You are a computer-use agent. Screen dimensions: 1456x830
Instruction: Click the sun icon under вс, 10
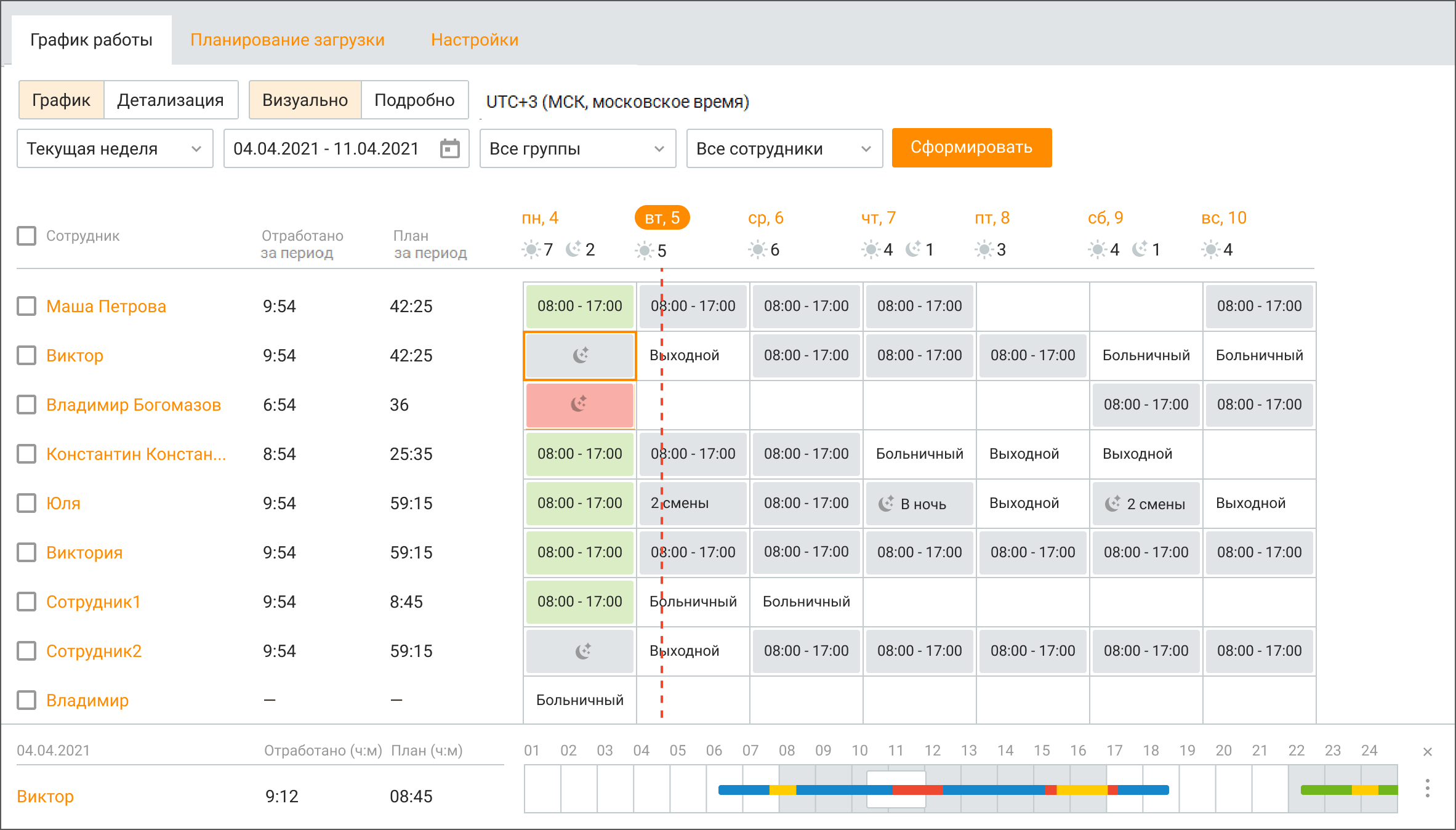1210,249
